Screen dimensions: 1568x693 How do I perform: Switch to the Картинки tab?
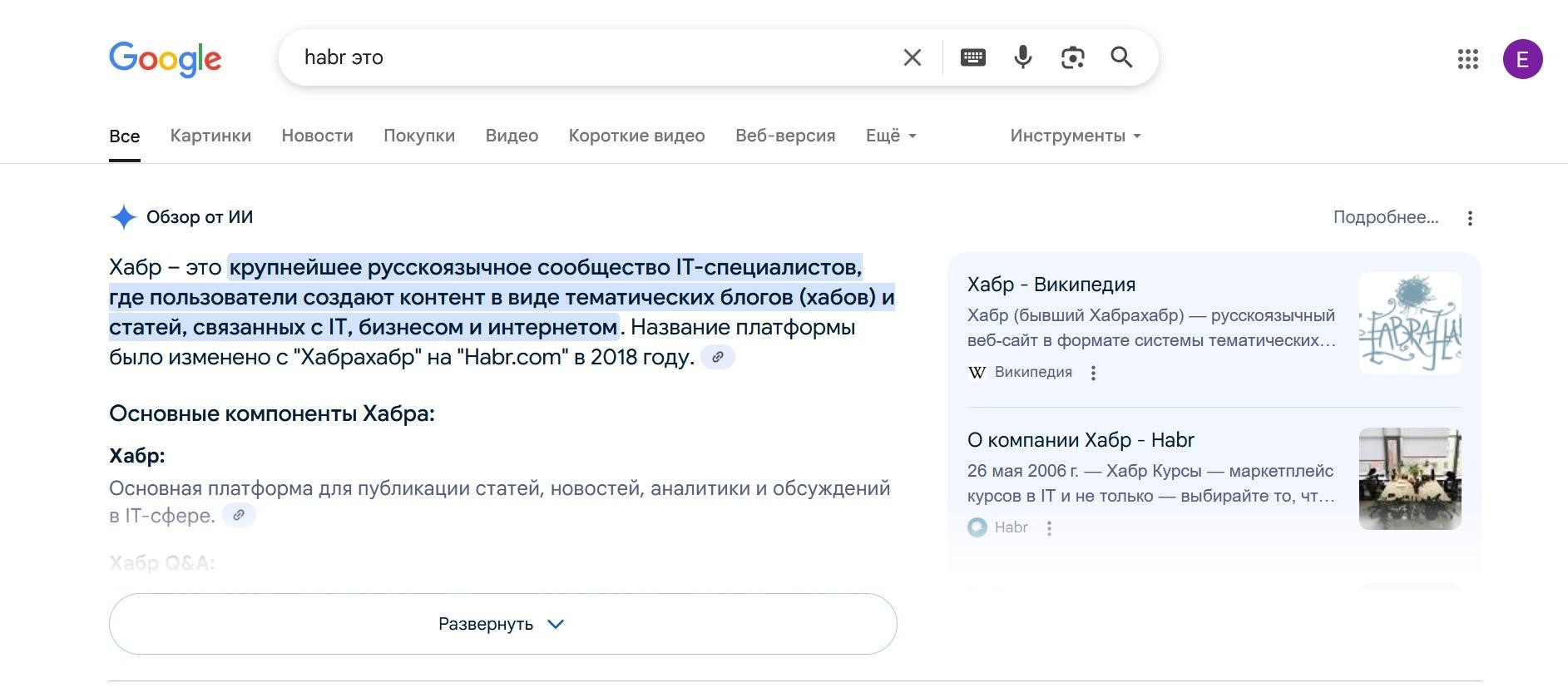click(x=210, y=136)
